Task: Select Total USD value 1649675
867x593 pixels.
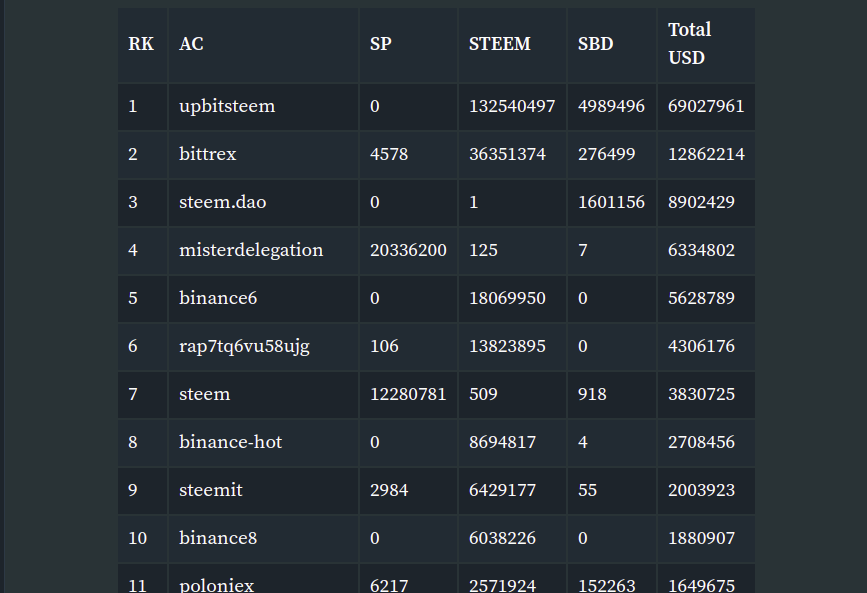Action: click(701, 585)
